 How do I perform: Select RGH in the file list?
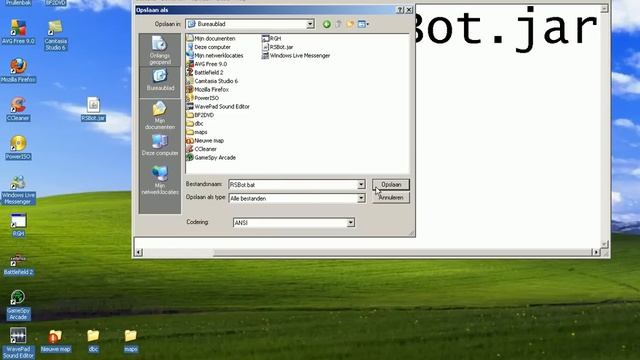(x=271, y=38)
